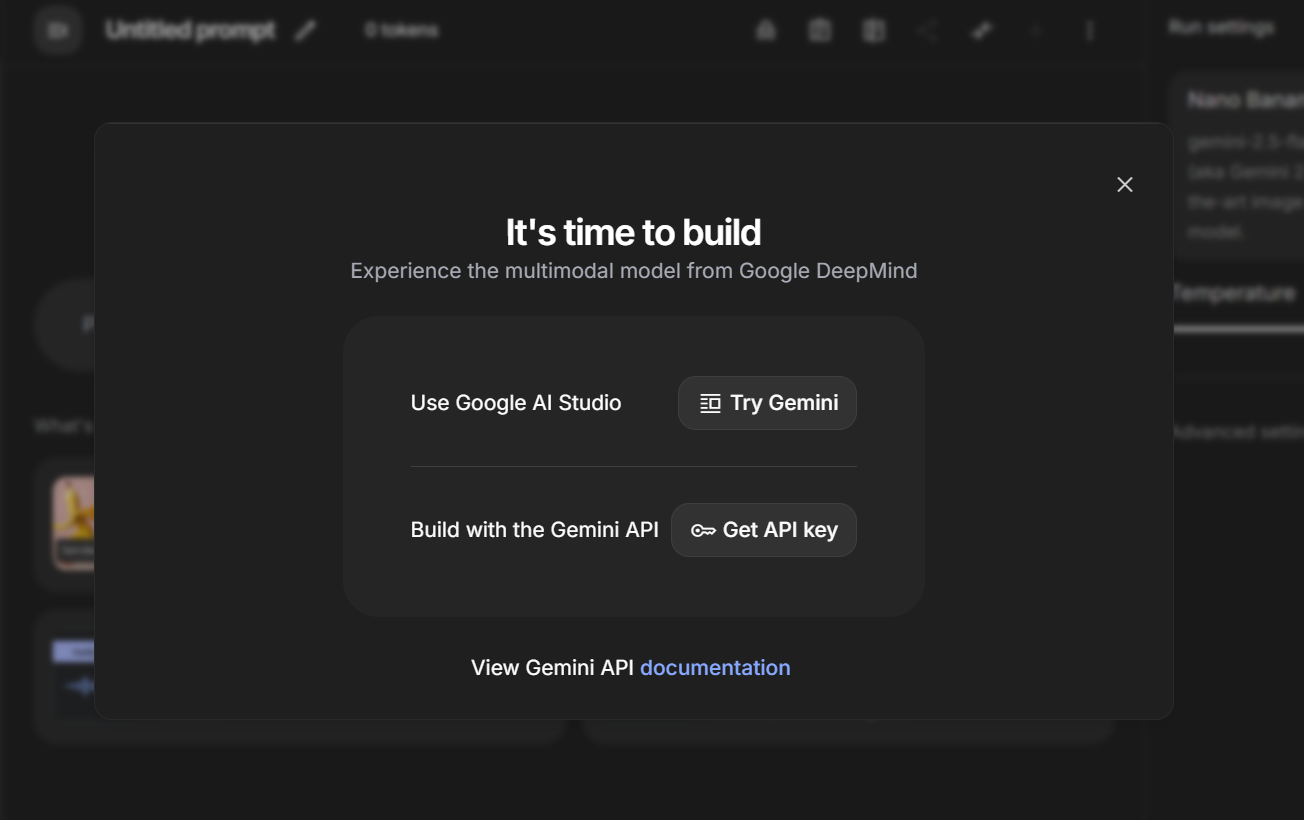1304x820 pixels.
Task: Click the "It's time to build" heading
Action: (x=633, y=232)
